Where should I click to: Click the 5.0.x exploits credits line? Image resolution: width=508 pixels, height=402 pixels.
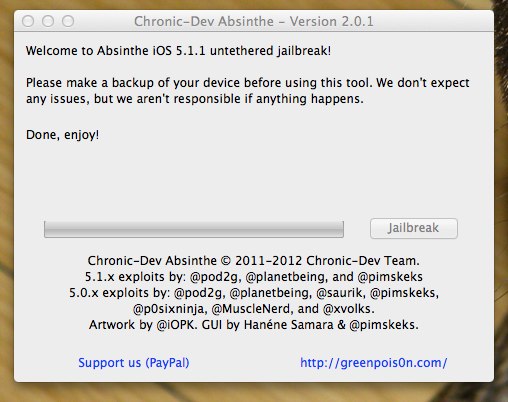pyautogui.click(x=254, y=293)
